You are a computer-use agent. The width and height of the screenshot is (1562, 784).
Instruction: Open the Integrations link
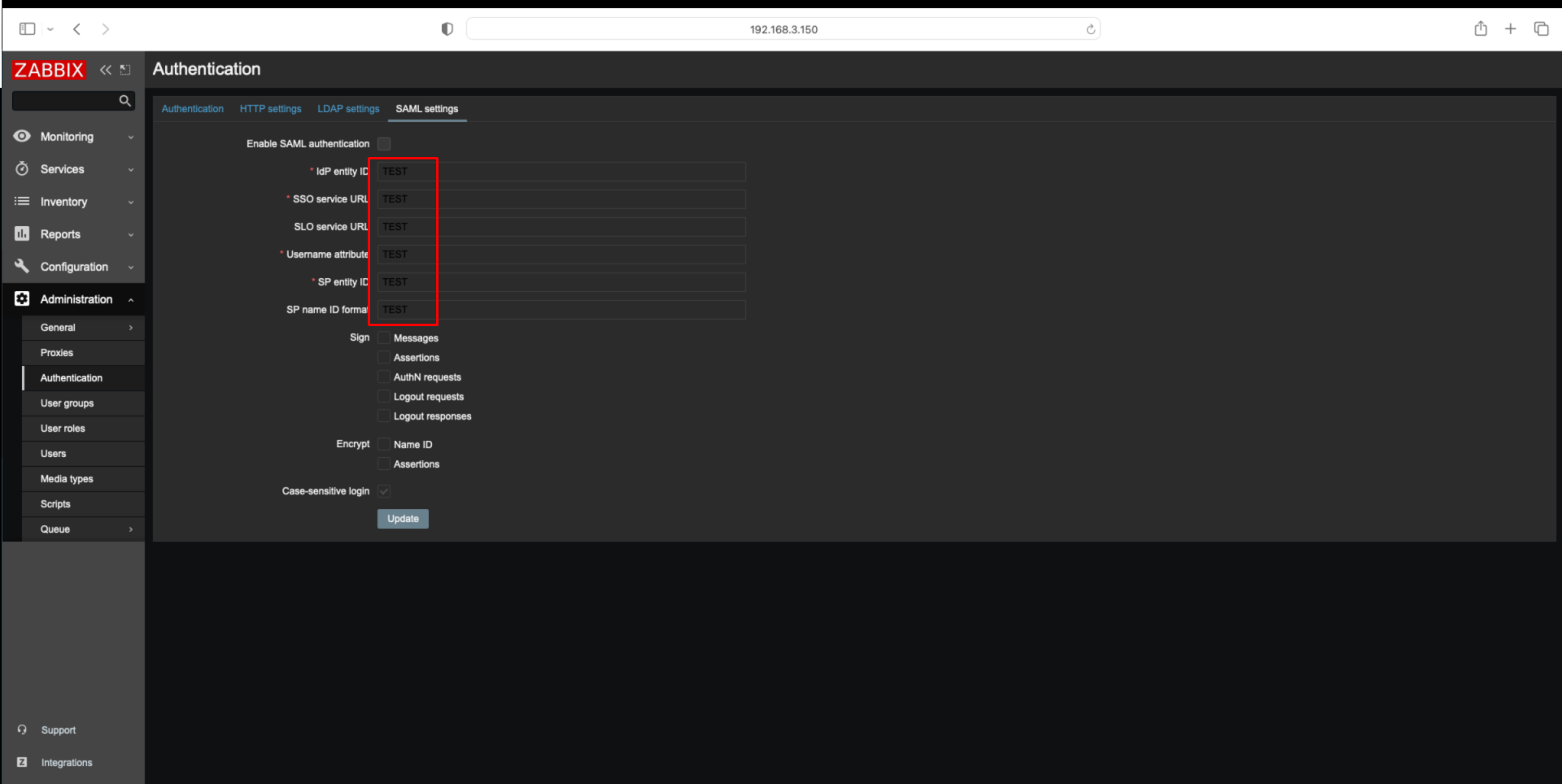[67, 763]
